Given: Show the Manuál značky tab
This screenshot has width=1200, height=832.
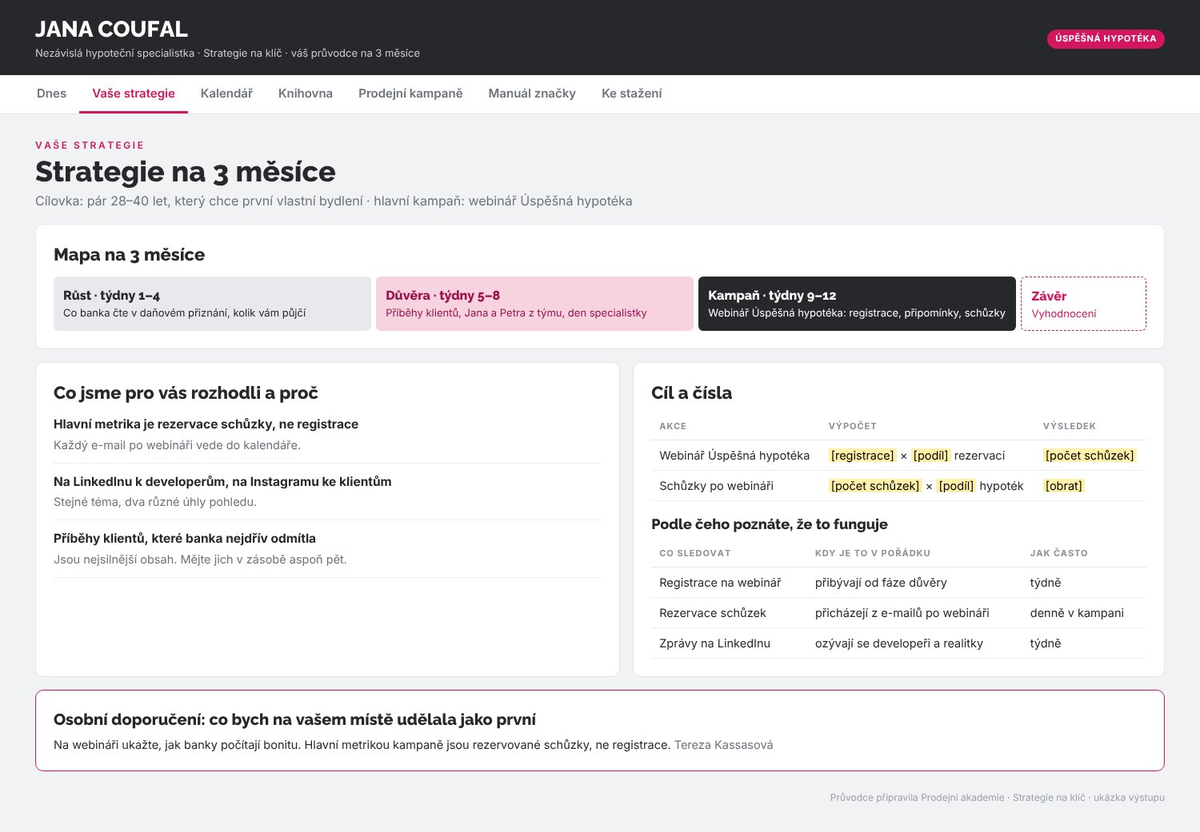Looking at the screenshot, I should tap(532, 94).
